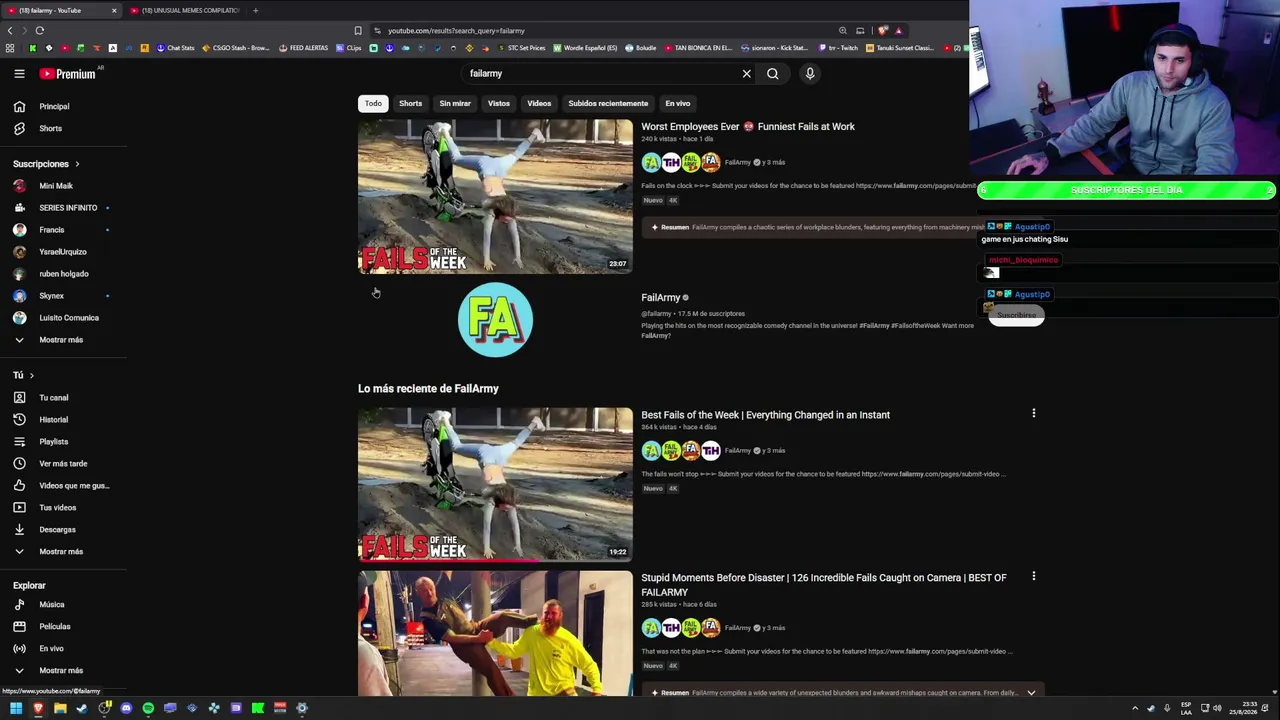Select the Subidos recientemente filter chip
The height and width of the screenshot is (720, 1280).
pyautogui.click(x=608, y=103)
